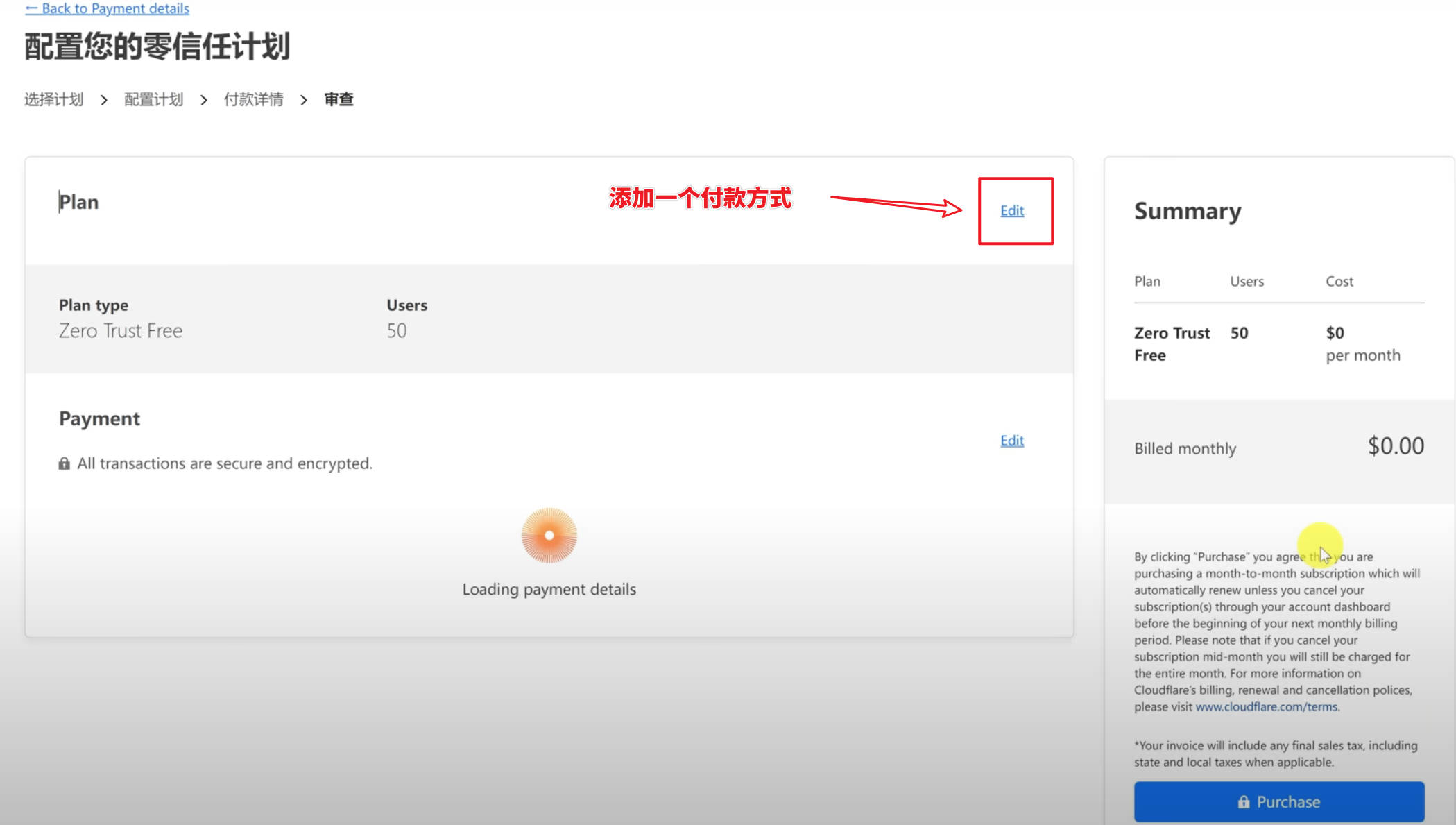Click the orange loading spinner
The width and height of the screenshot is (1456, 825).
click(549, 535)
